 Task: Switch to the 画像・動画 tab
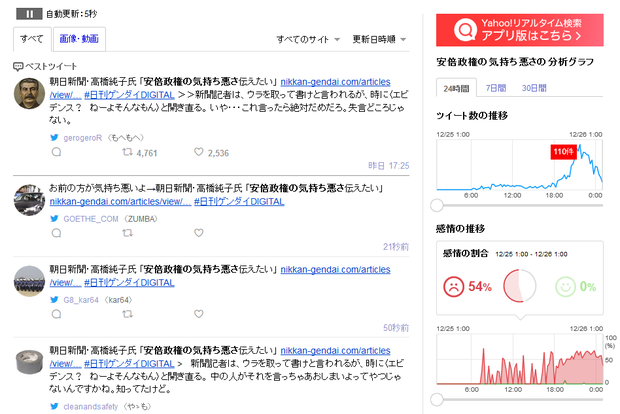(x=79, y=39)
